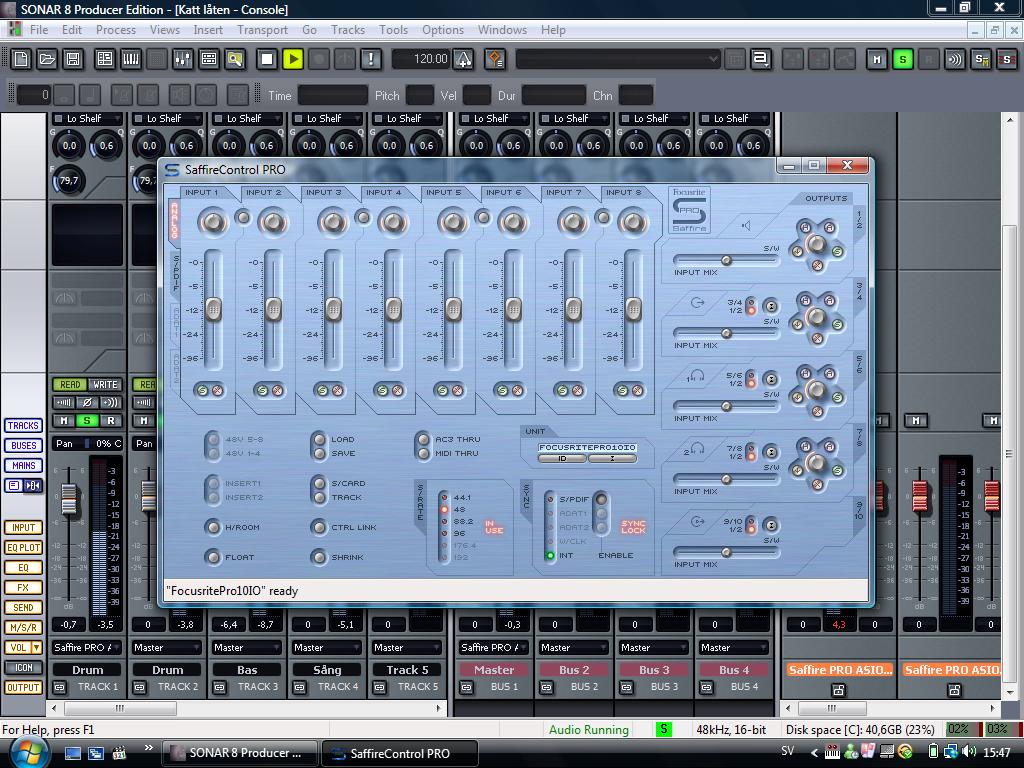Enable the FLOAT option in SaffireControl
Screen dimensions: 1024x768
(212, 557)
